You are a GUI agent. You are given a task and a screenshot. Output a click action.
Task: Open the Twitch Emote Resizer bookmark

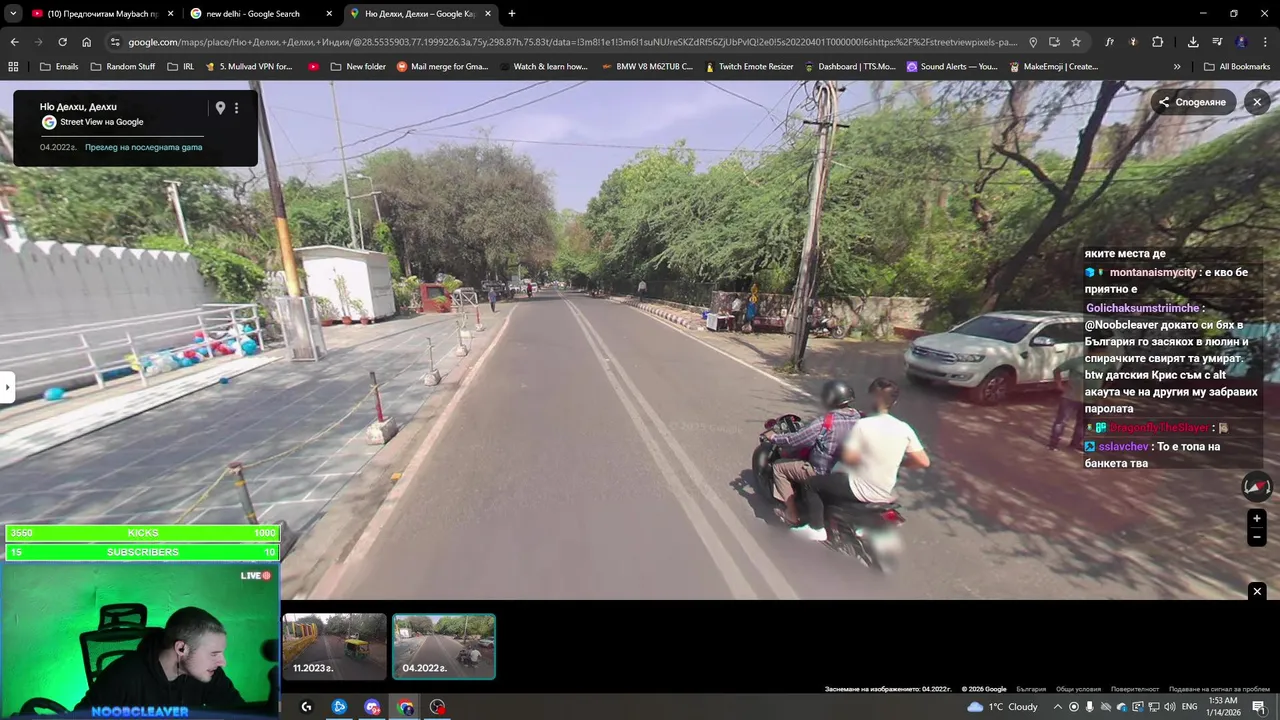point(749,67)
